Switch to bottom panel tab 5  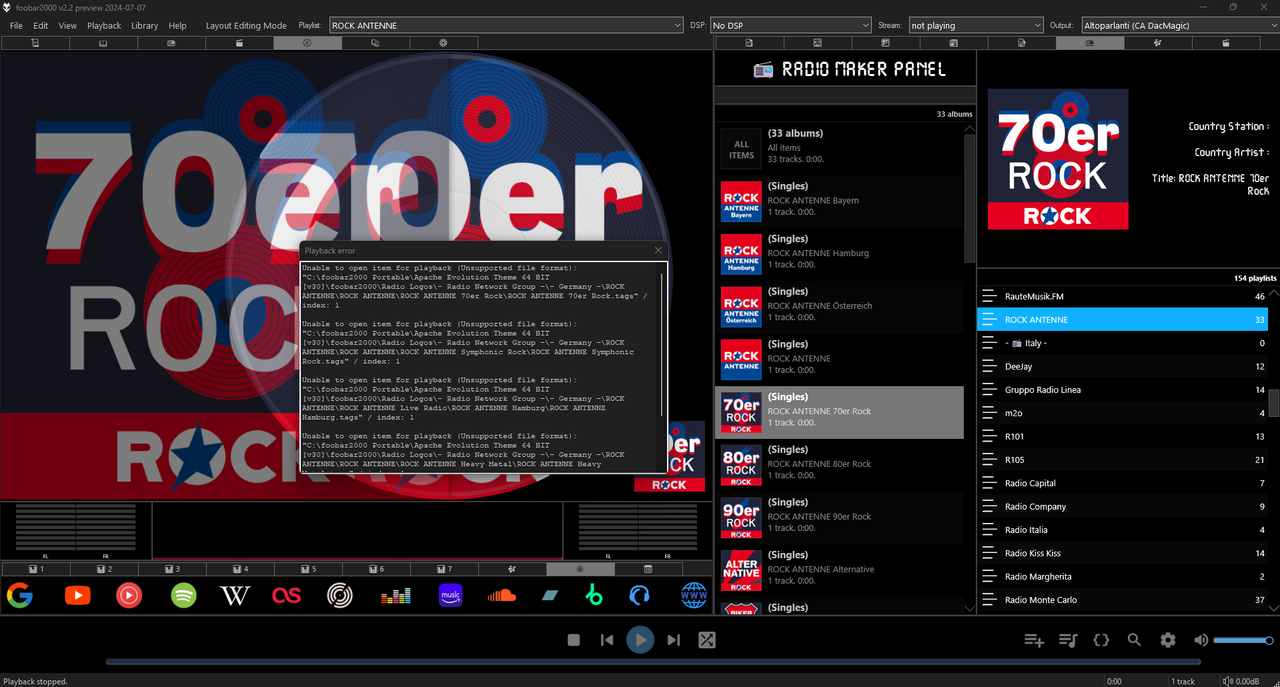click(x=308, y=569)
